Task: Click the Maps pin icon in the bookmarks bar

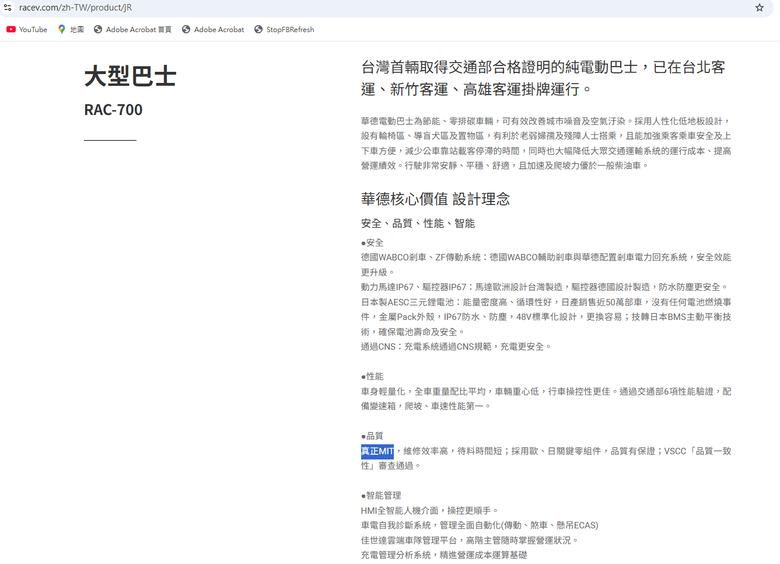Action: point(62,30)
